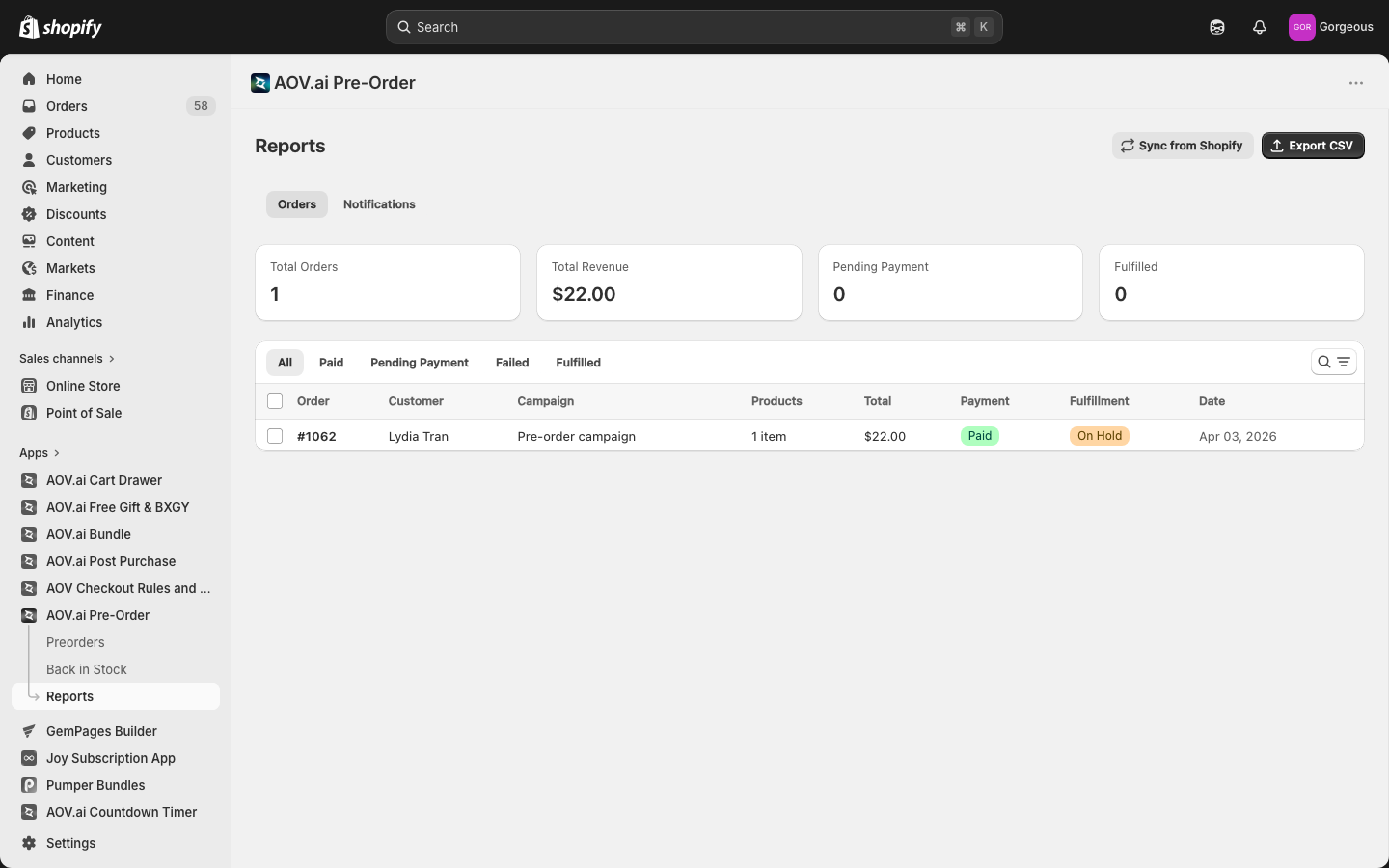Open the notifications bell

click(x=1260, y=27)
